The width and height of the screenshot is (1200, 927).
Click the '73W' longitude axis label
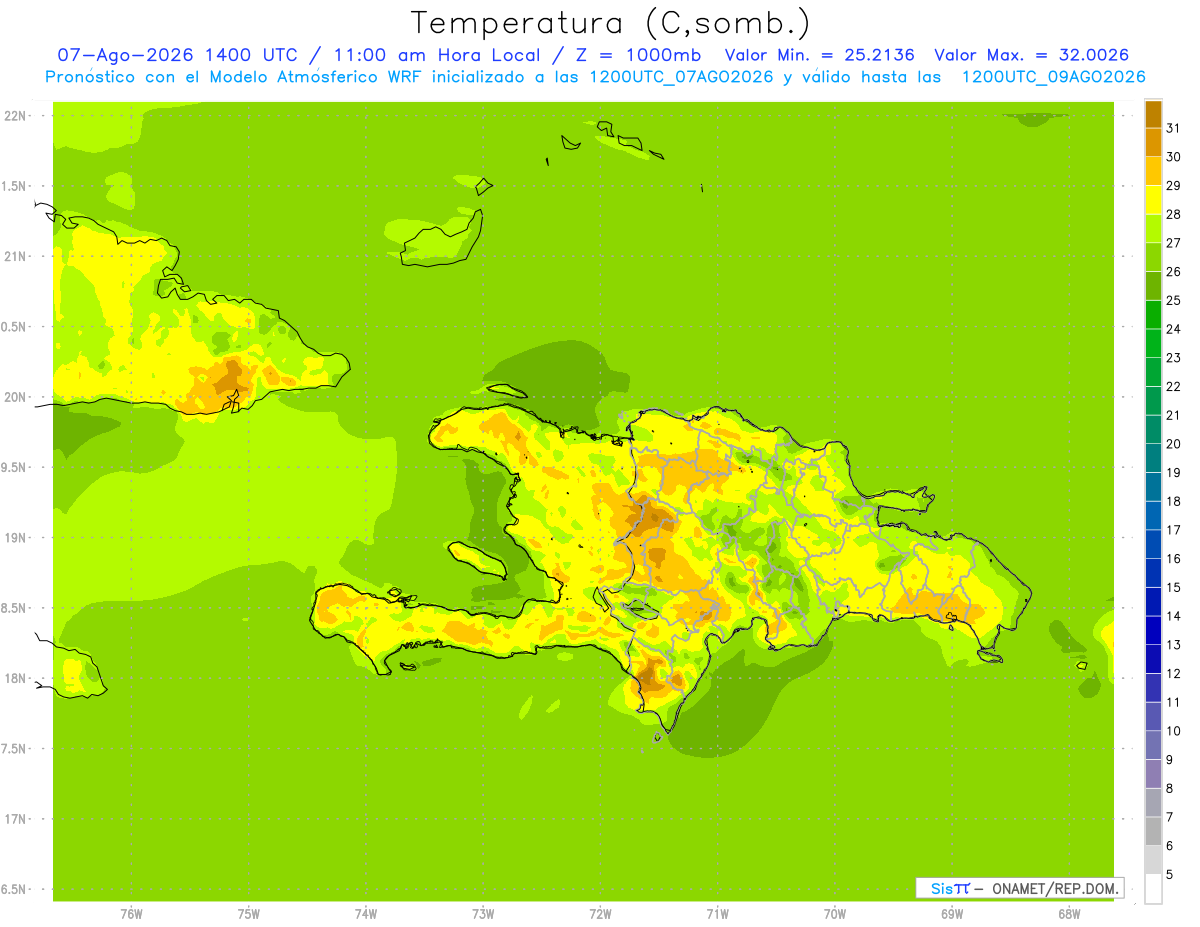coord(483,914)
